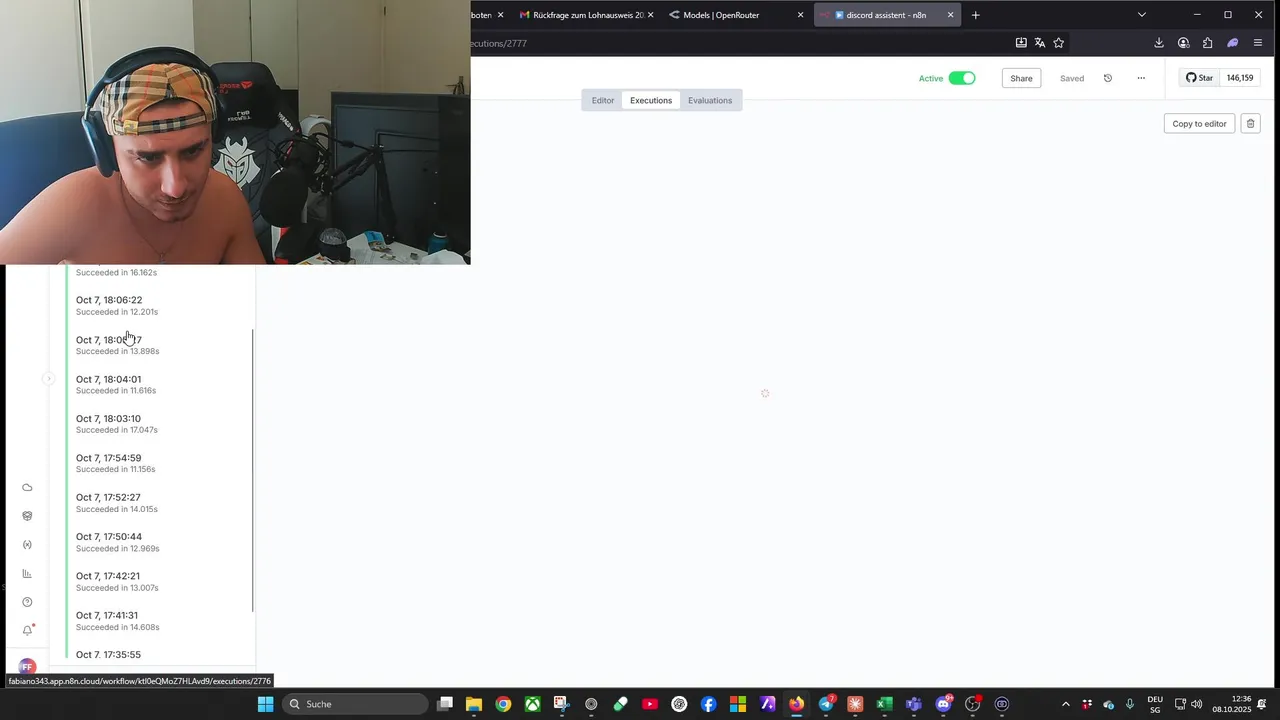Click the install/save page icon in address bar
The image size is (1280, 720).
point(1021,43)
